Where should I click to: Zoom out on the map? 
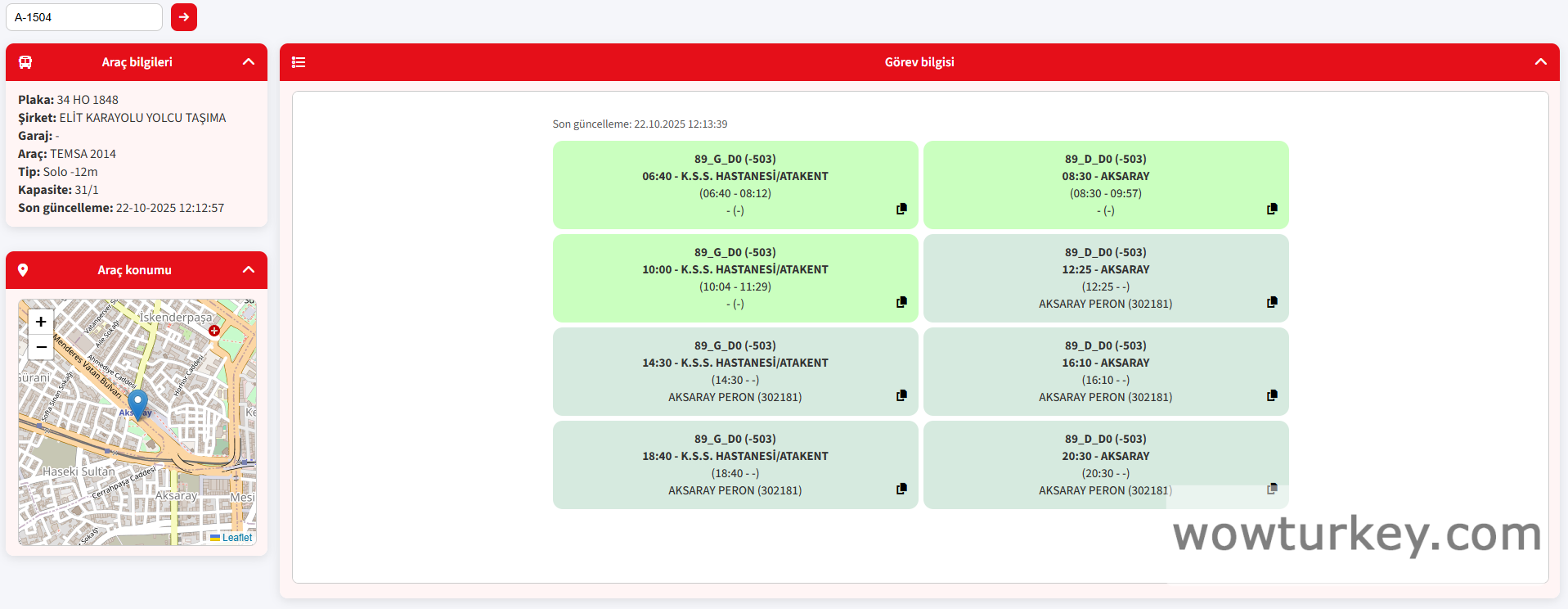[x=41, y=347]
